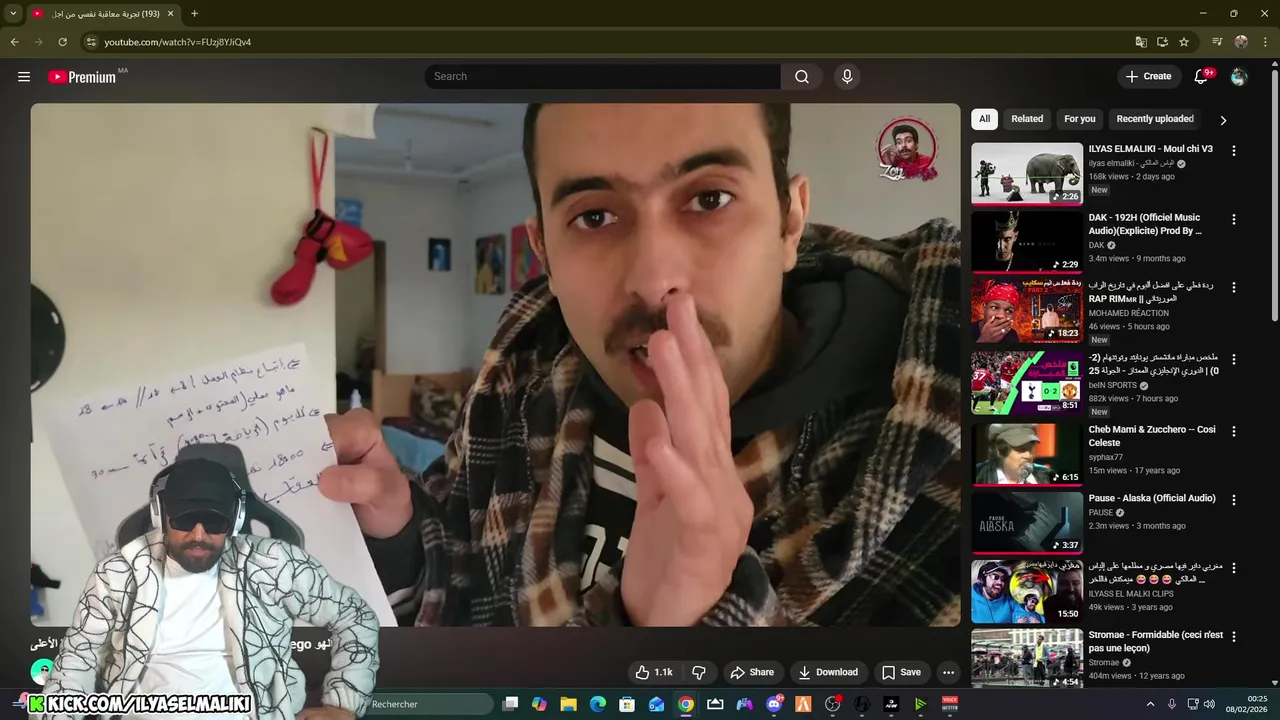Open the YouTube hamburger guide menu

tap(24, 77)
